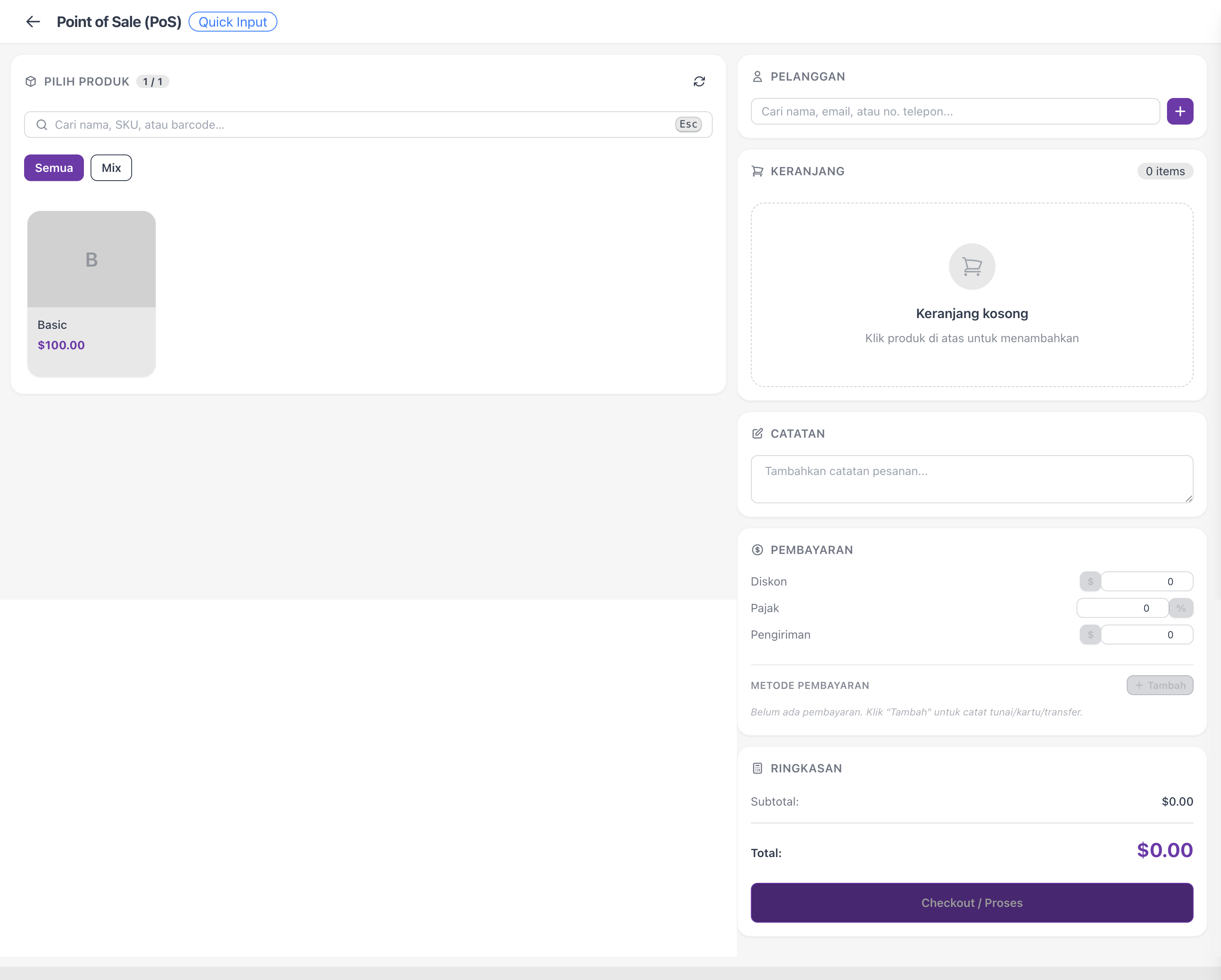Add payment method with Tambah button
This screenshot has width=1221, height=980.
pos(1160,685)
